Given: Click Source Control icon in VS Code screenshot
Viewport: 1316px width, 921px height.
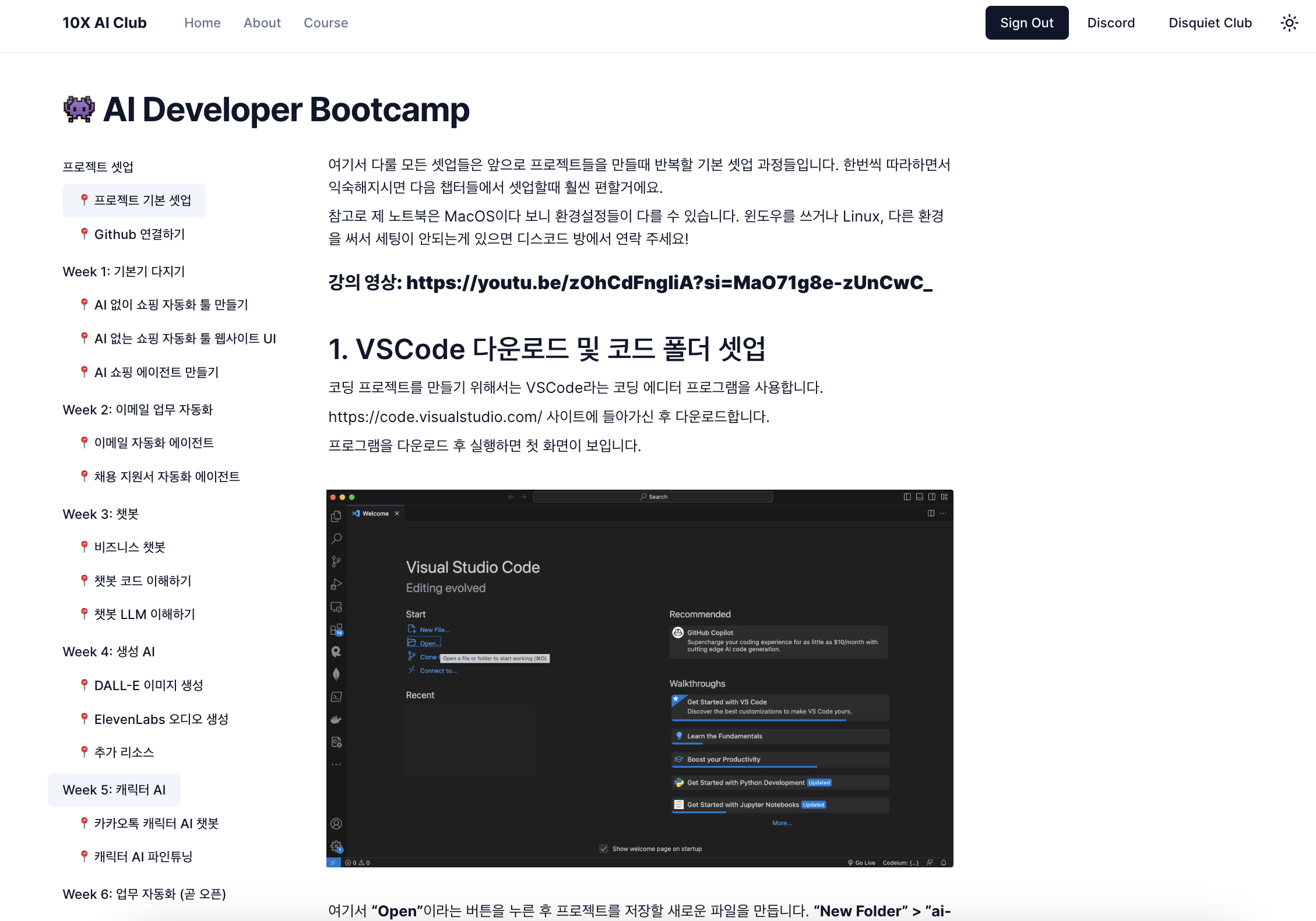Looking at the screenshot, I should click(336, 561).
